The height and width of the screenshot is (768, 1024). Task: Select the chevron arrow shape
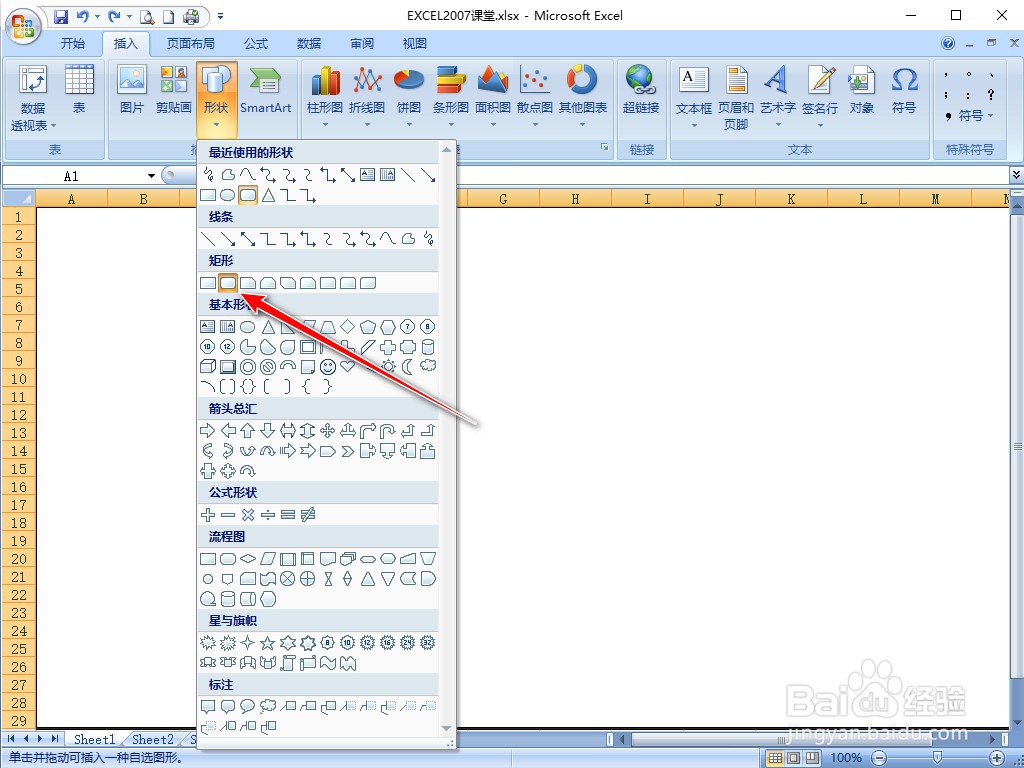click(x=347, y=451)
